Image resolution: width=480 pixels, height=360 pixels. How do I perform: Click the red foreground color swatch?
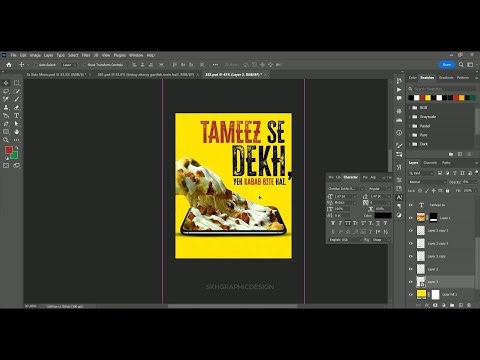tap(9, 150)
